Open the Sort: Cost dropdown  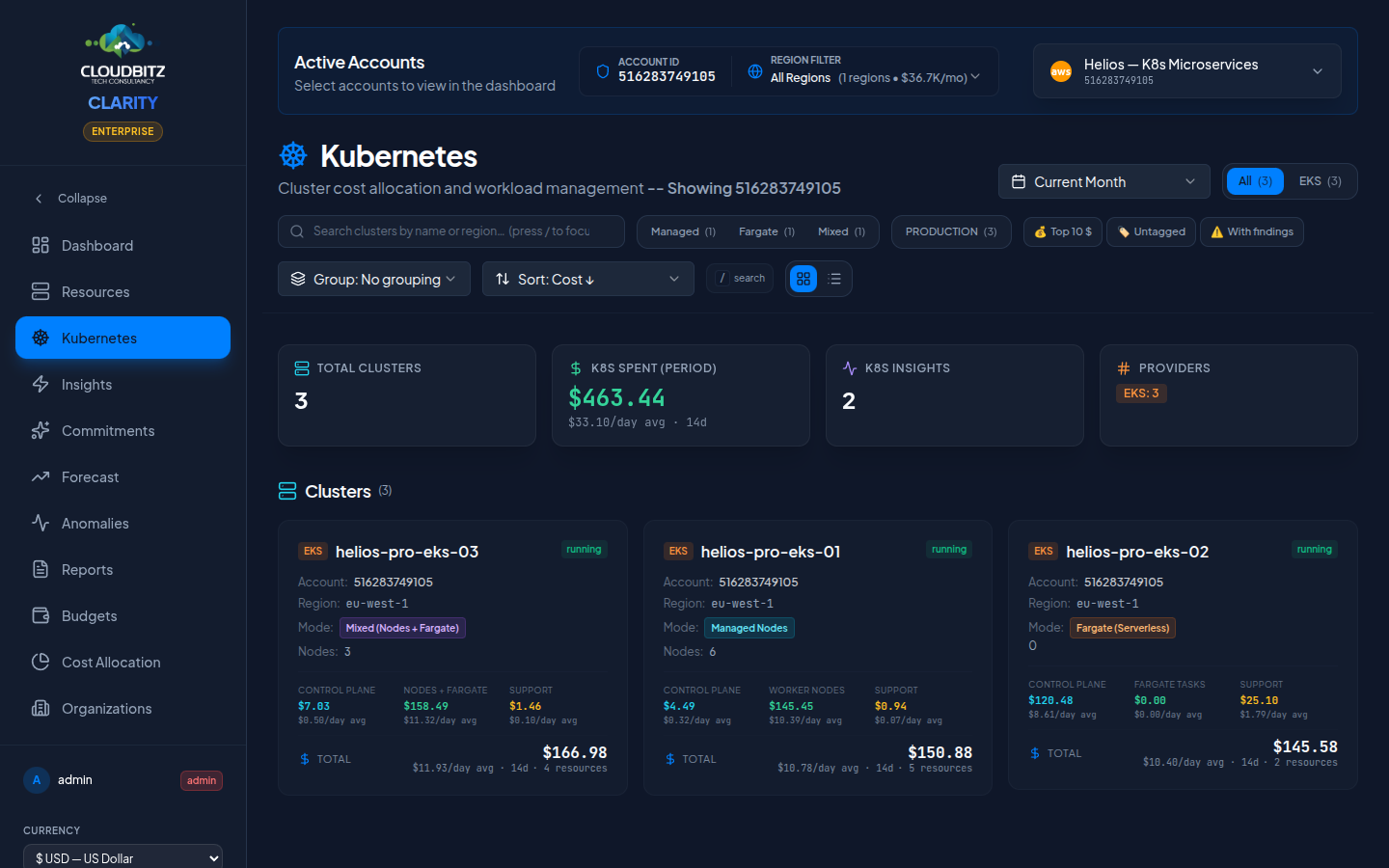pyautogui.click(x=588, y=279)
